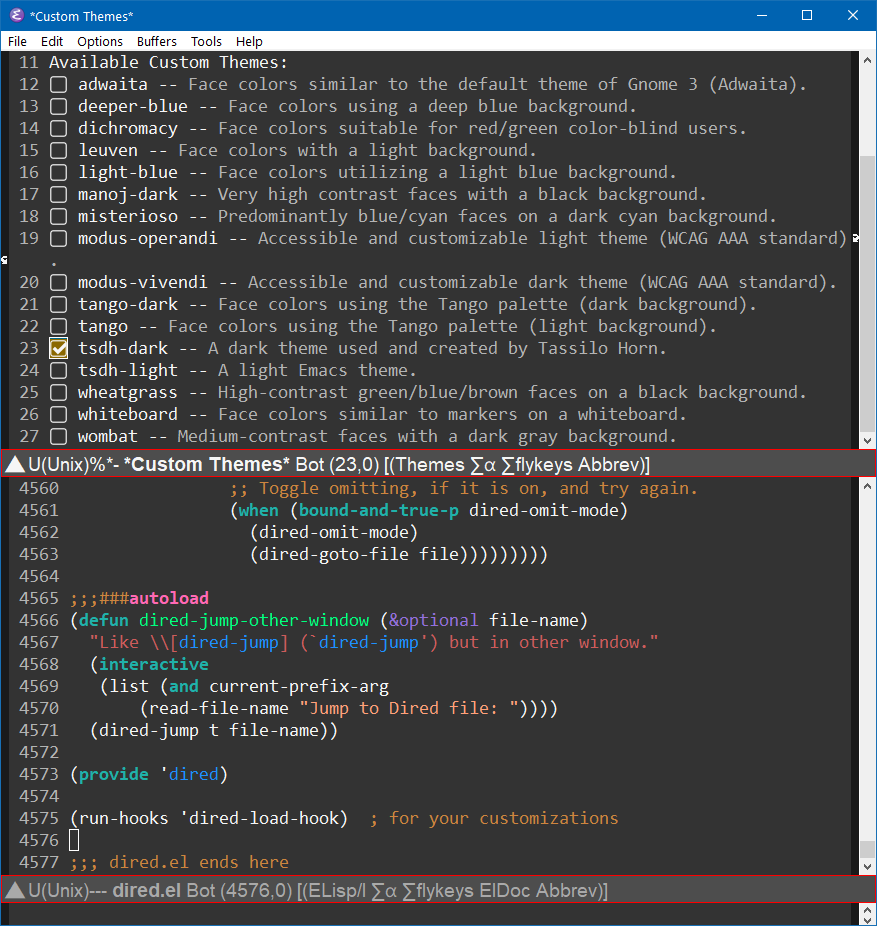Open the Options menu
Viewport: 877px width, 926px height.
[100, 41]
